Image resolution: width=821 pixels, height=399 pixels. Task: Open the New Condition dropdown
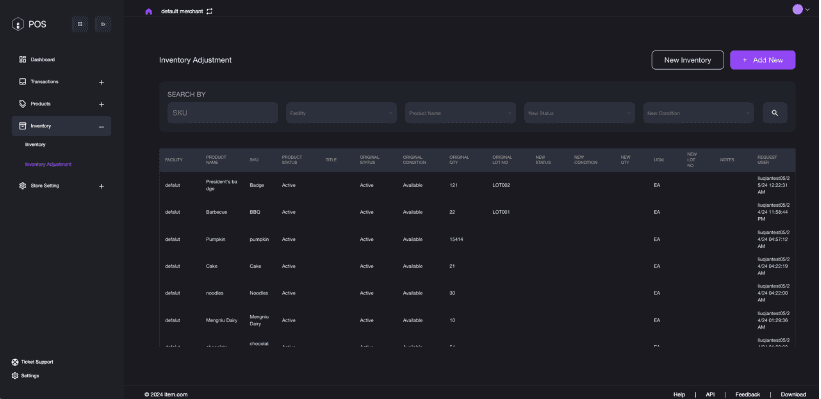click(698, 113)
